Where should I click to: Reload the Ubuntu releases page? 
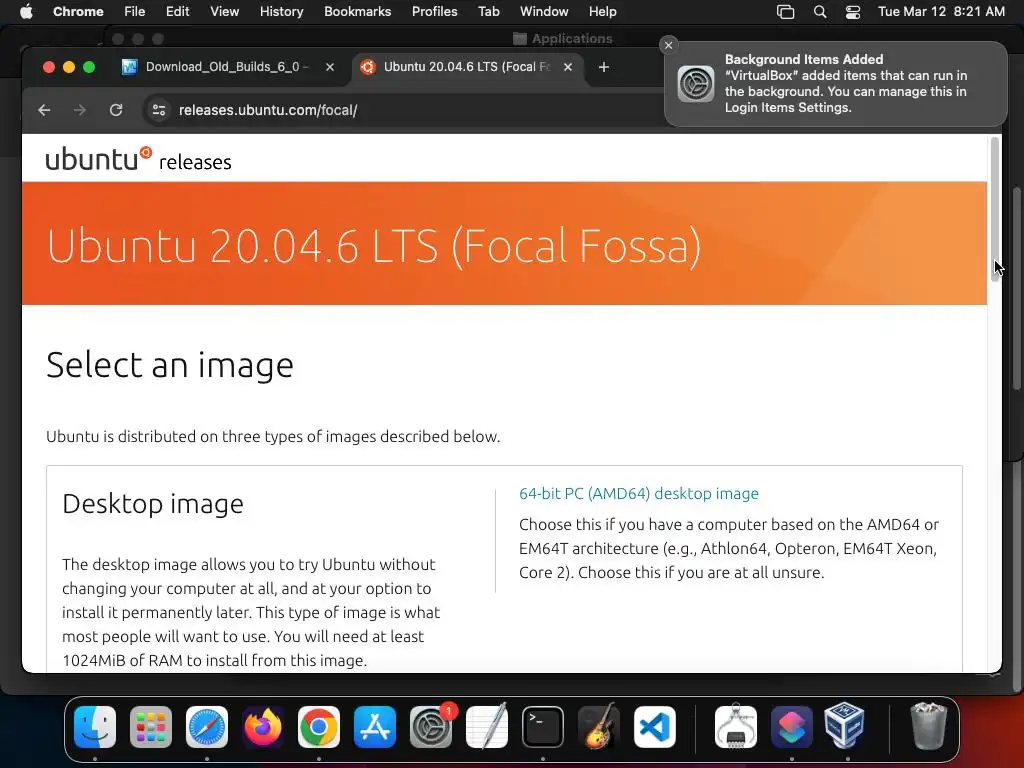pos(116,110)
